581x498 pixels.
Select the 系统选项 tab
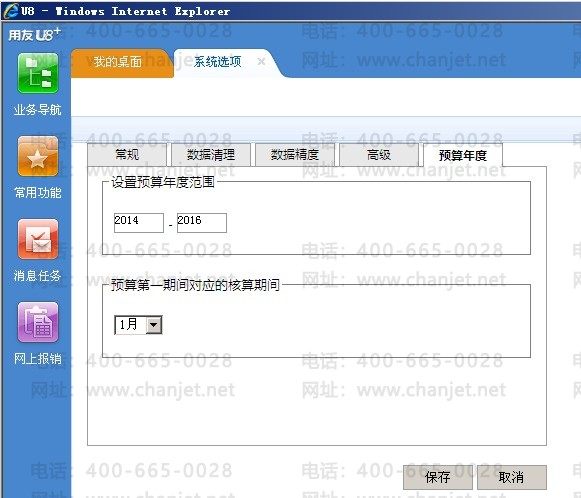[218, 62]
